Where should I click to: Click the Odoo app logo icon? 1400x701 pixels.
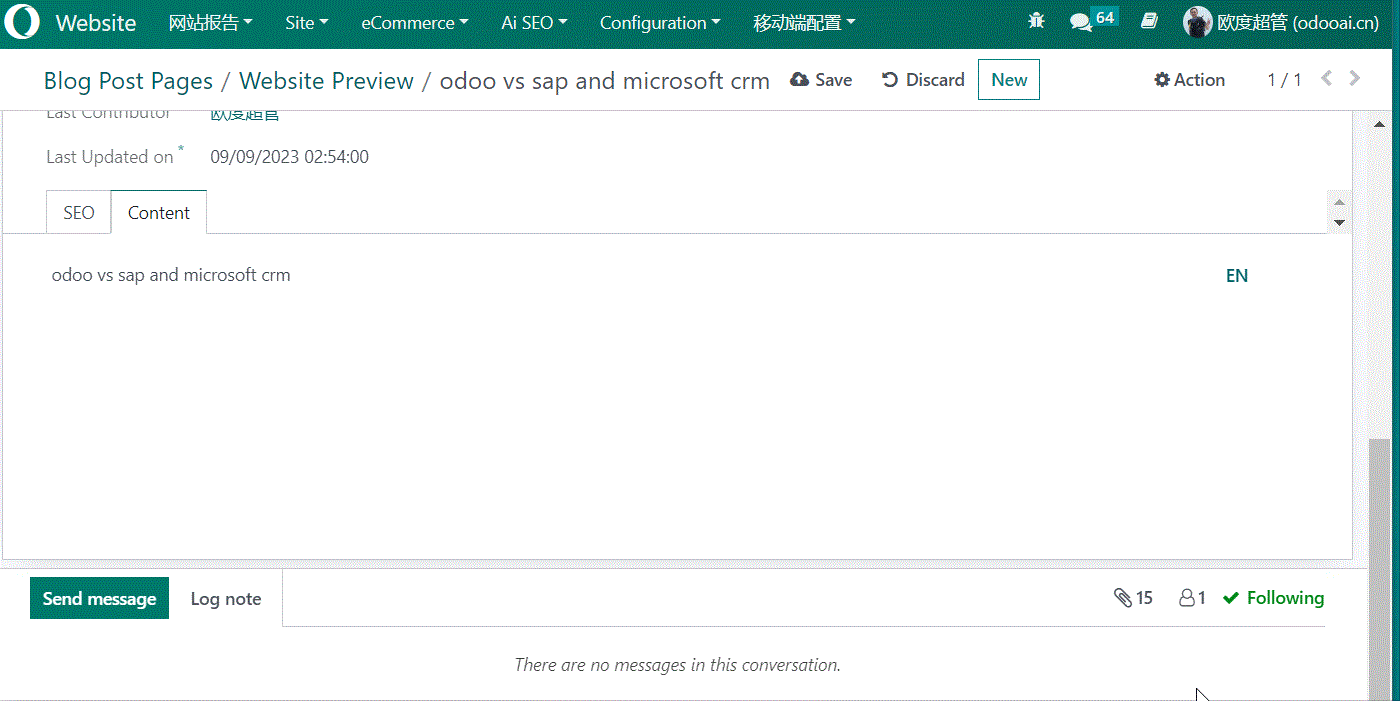coord(22,22)
